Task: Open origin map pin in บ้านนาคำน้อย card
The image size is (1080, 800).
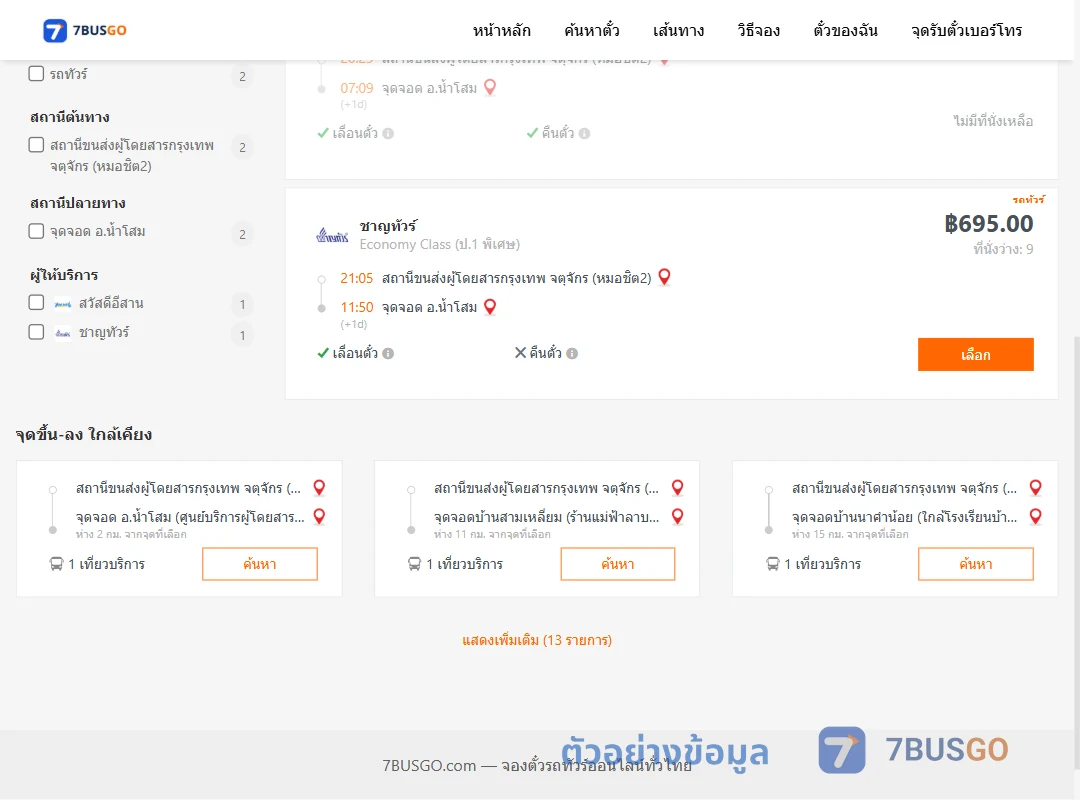Action: click(1035, 487)
